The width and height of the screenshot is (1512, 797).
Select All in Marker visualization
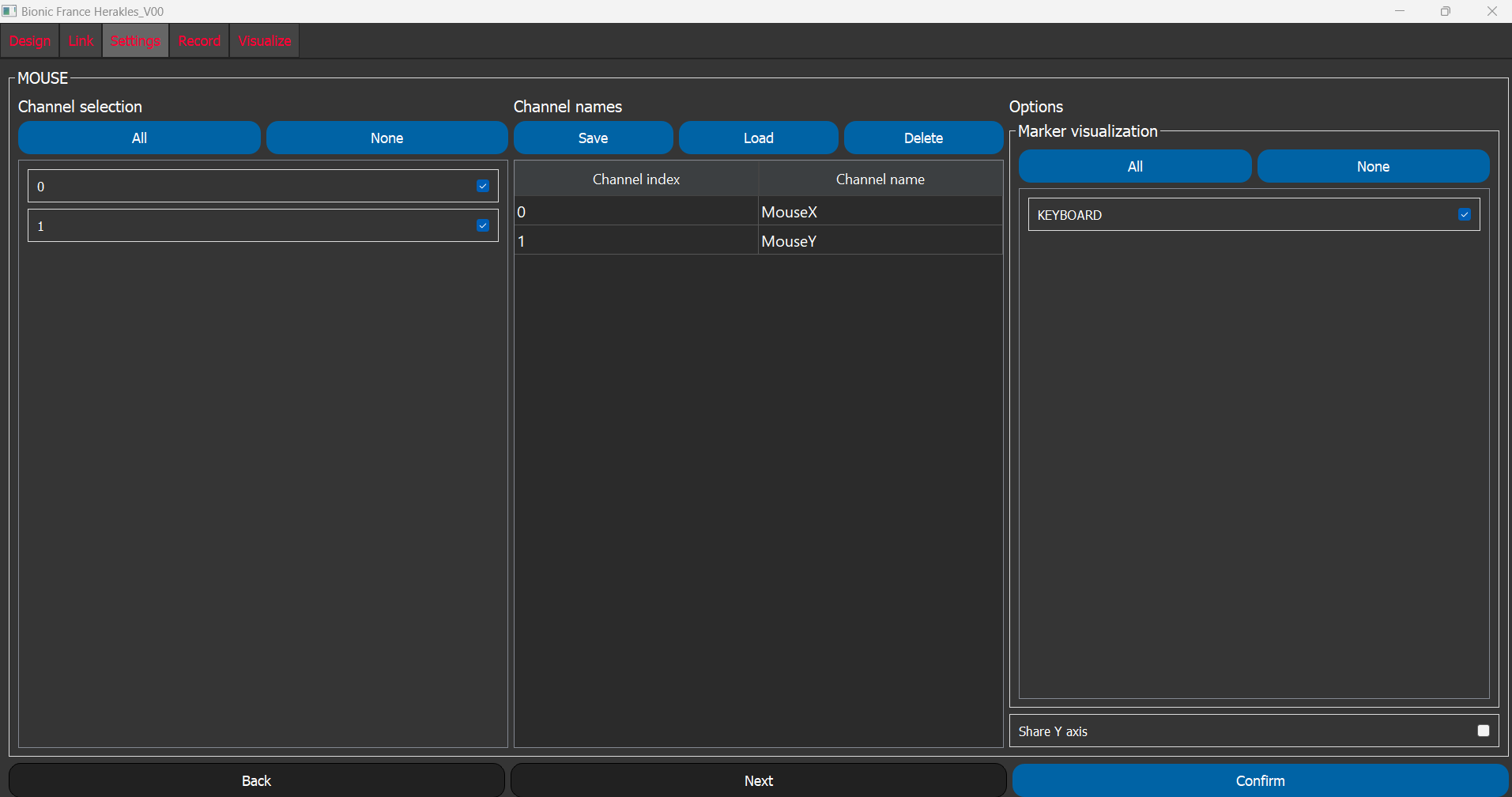coord(1134,167)
